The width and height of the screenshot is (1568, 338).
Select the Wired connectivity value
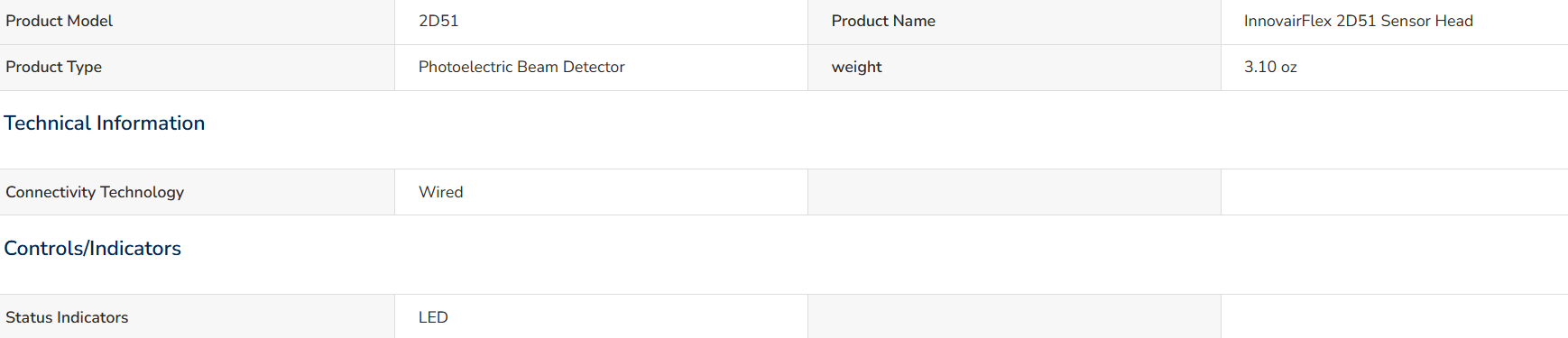pyautogui.click(x=440, y=192)
